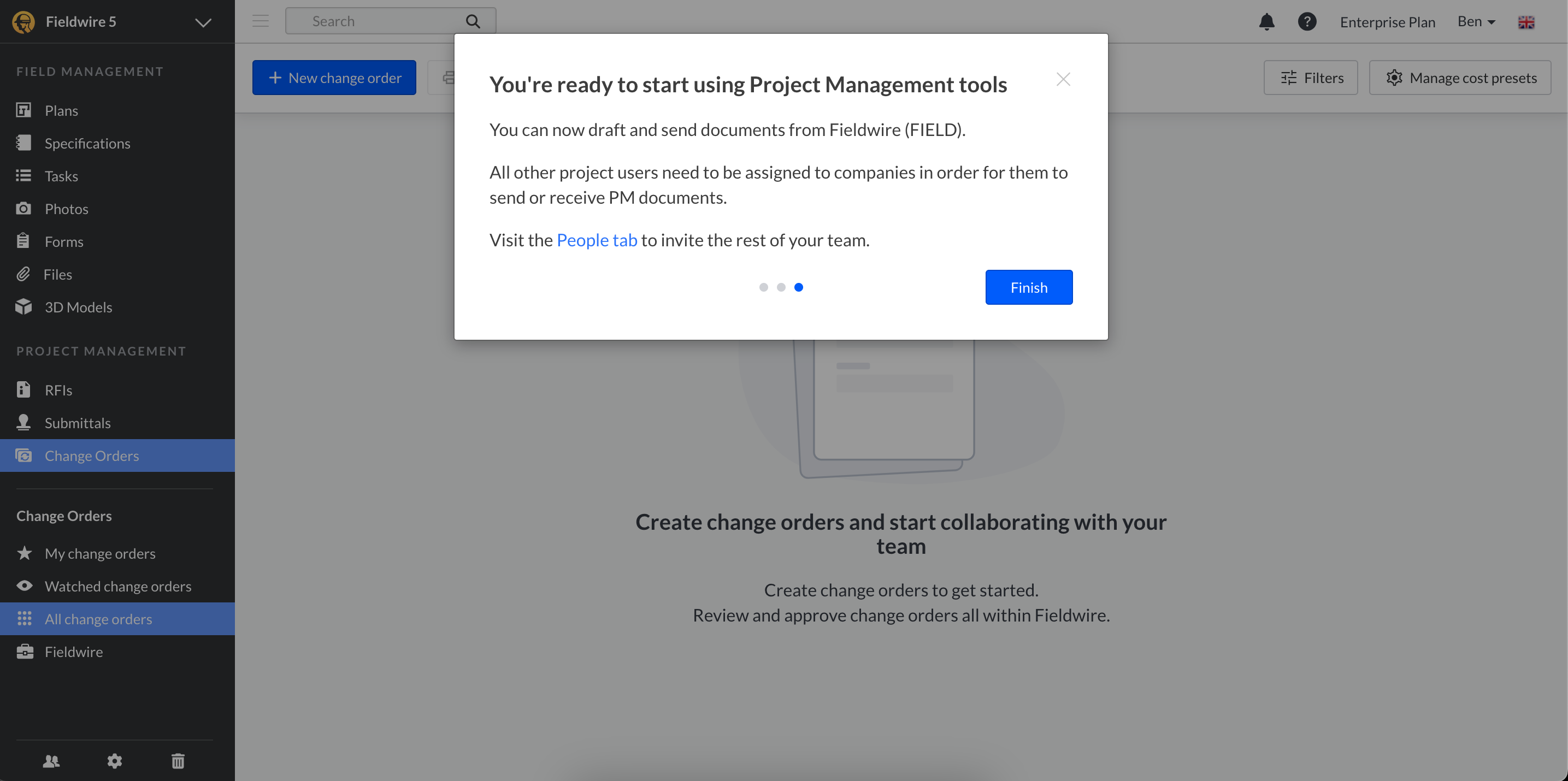This screenshot has width=1568, height=781.
Task: Select the third onboarding step dot
Action: coord(799,287)
